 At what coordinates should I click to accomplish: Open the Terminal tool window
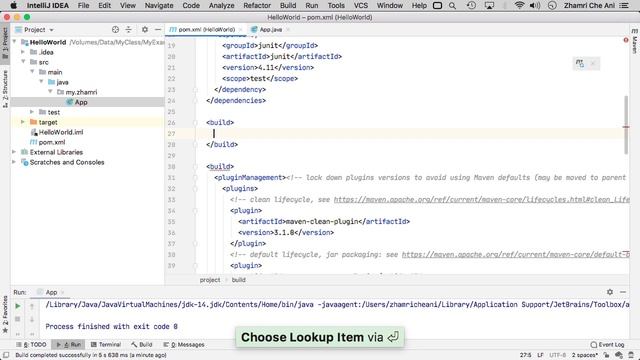tap(106, 344)
